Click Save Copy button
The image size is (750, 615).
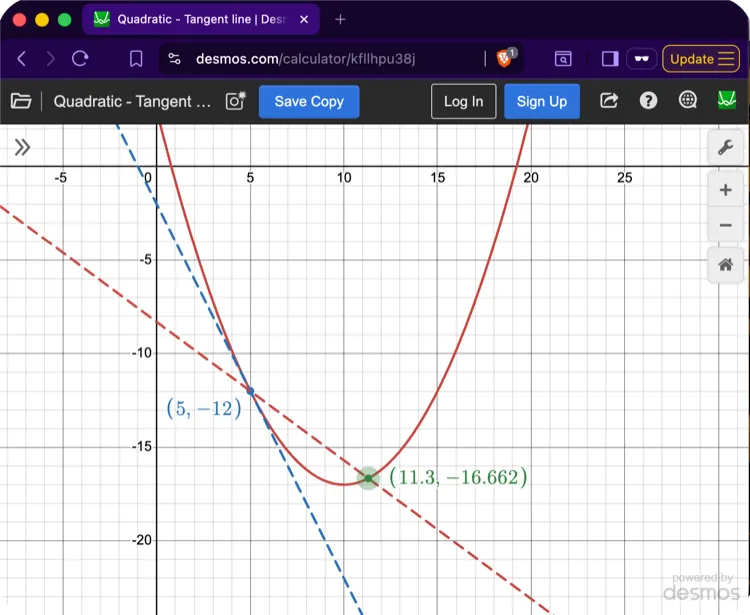[x=309, y=101]
